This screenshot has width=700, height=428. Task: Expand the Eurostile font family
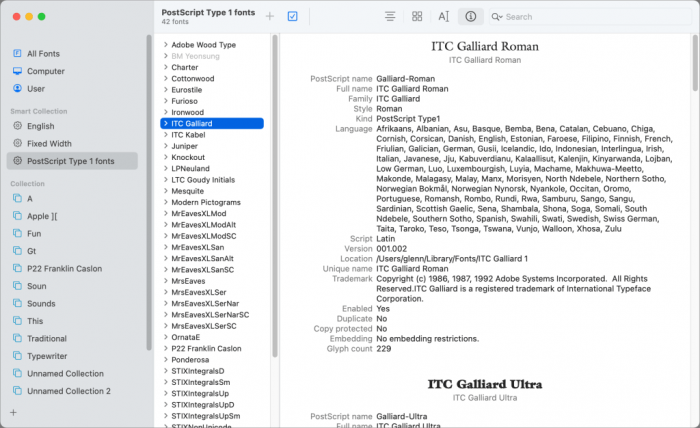tap(166, 89)
